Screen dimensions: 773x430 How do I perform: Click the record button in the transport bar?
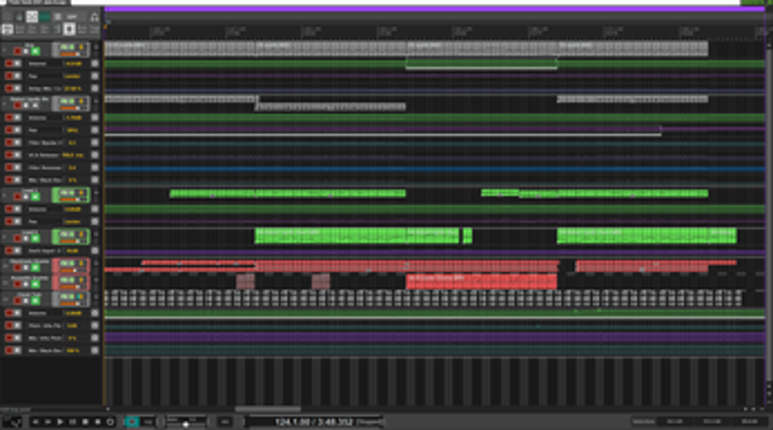[98, 422]
